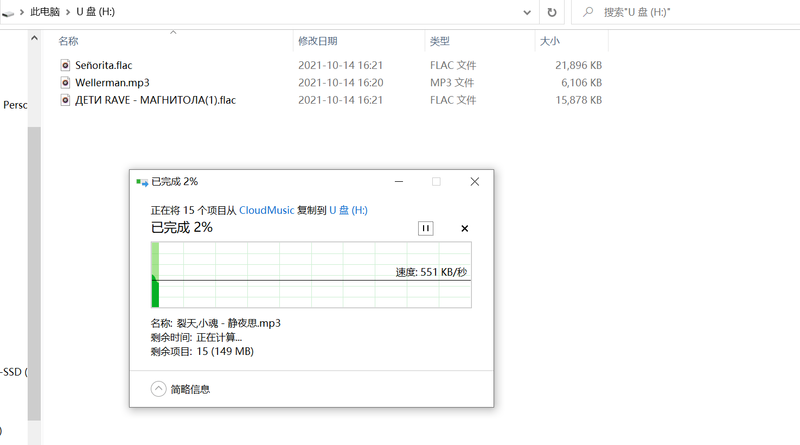Select the Señorita.flac file icon

click(65, 65)
